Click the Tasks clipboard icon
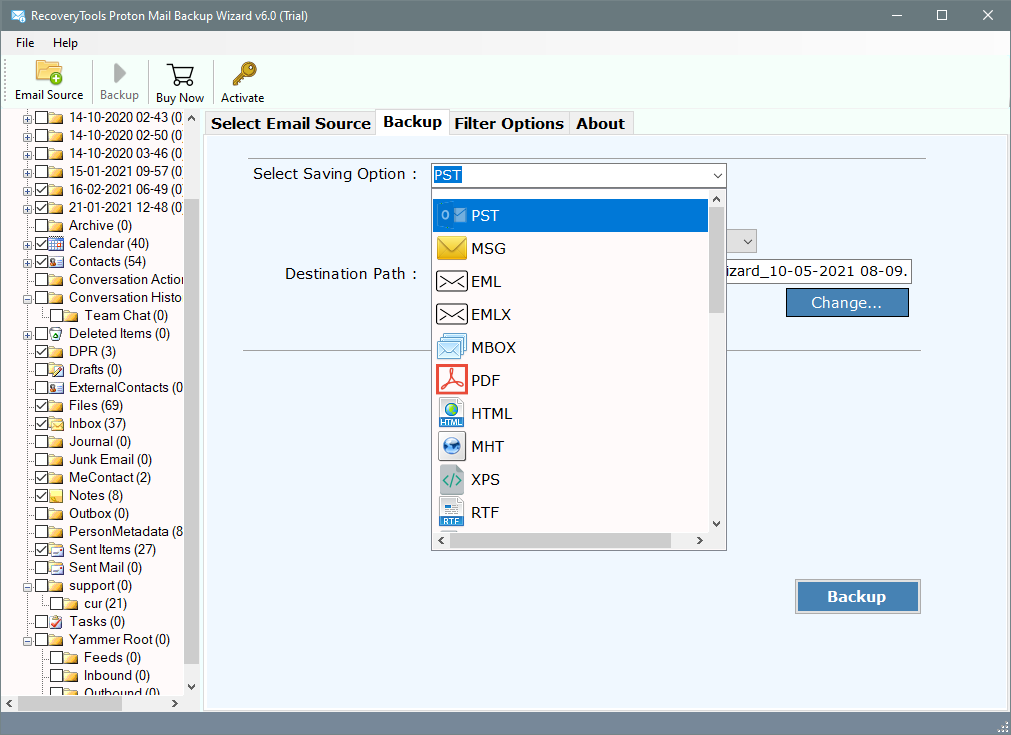1011x735 pixels. (56, 622)
